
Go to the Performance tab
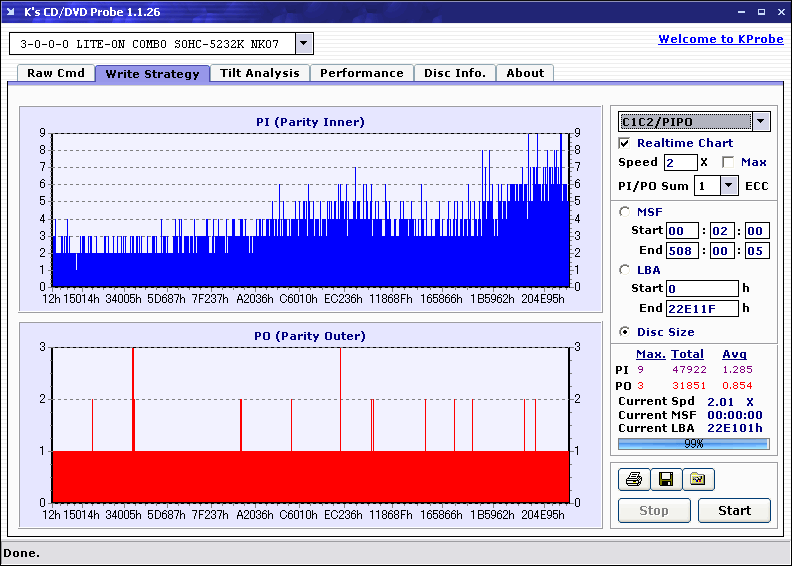361,73
